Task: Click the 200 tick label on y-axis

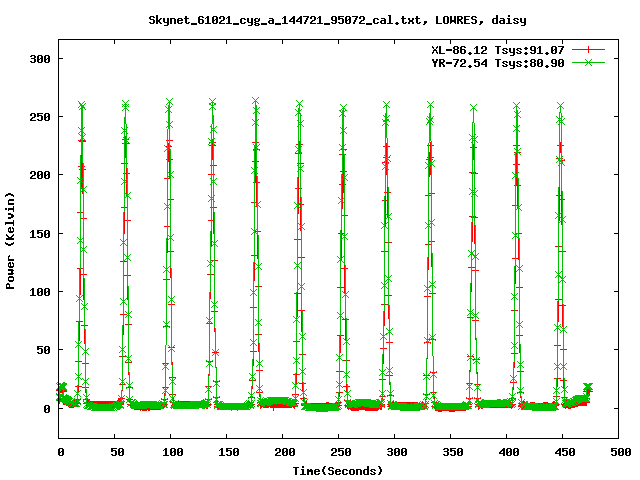Action: click(x=39, y=176)
